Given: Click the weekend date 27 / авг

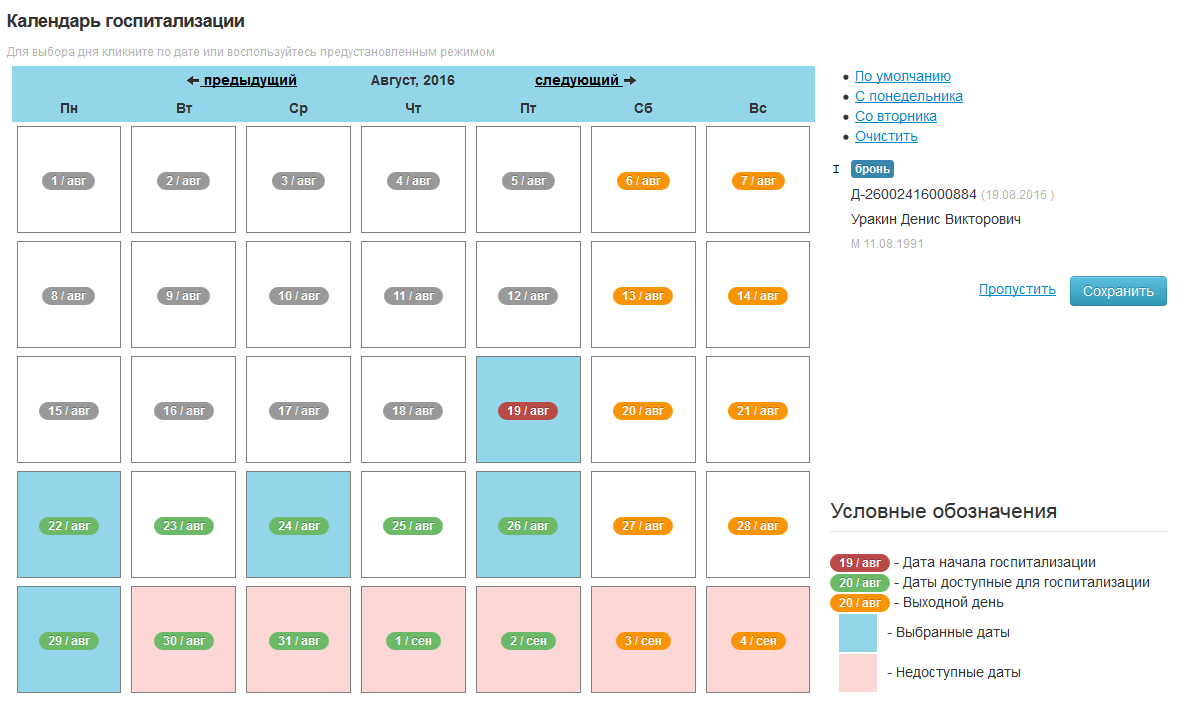Looking at the screenshot, I should point(643,525).
